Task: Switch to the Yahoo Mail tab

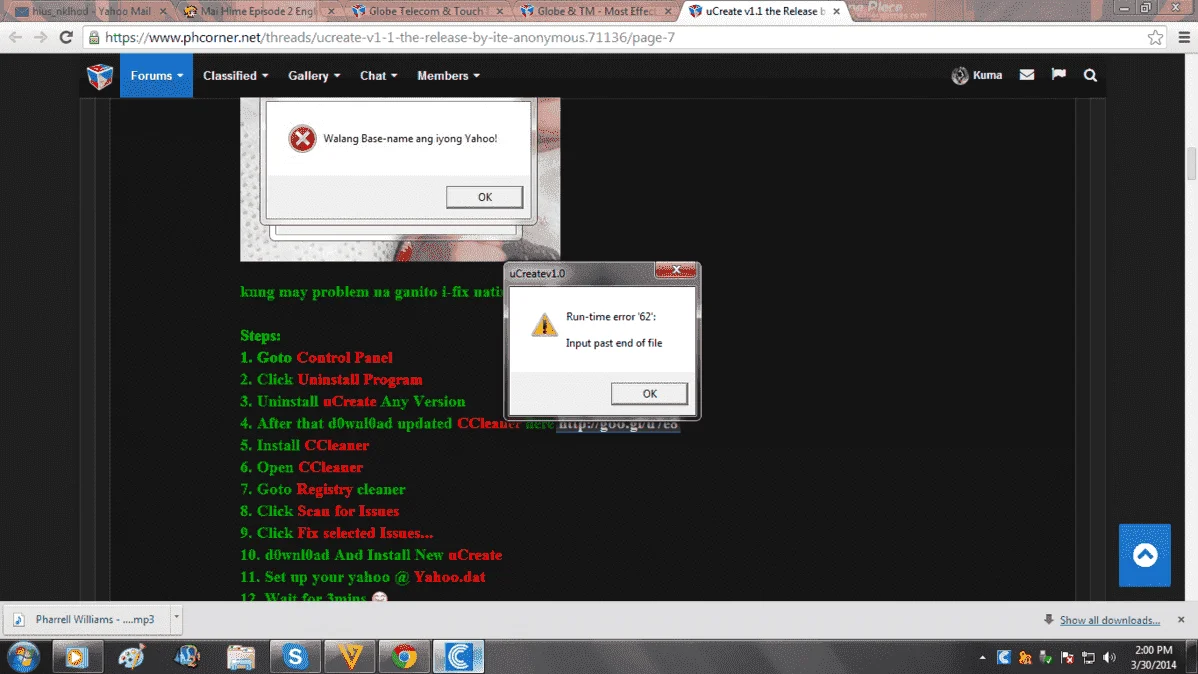Action: 90,11
